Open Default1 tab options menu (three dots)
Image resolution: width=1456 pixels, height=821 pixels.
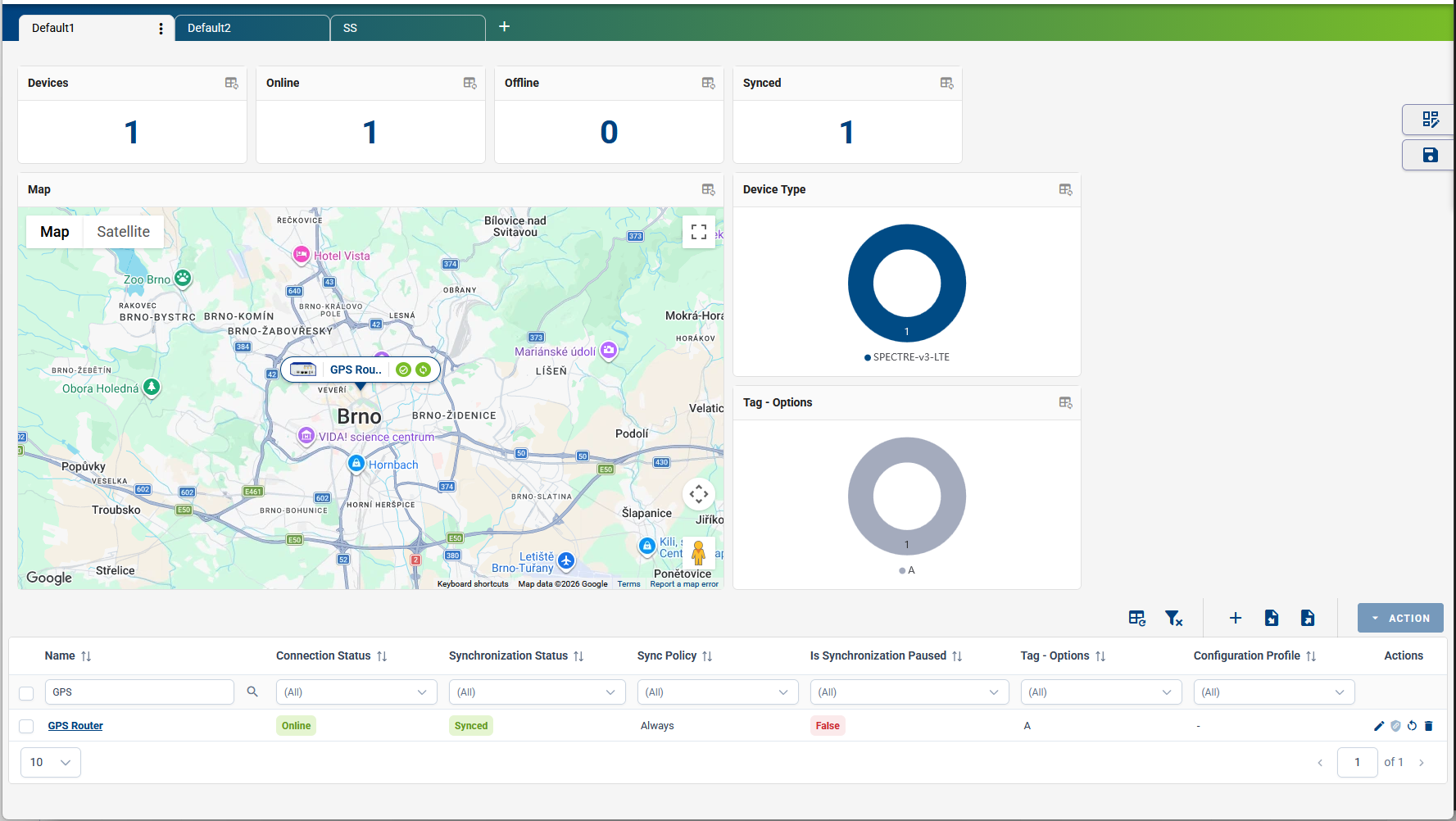(x=161, y=29)
